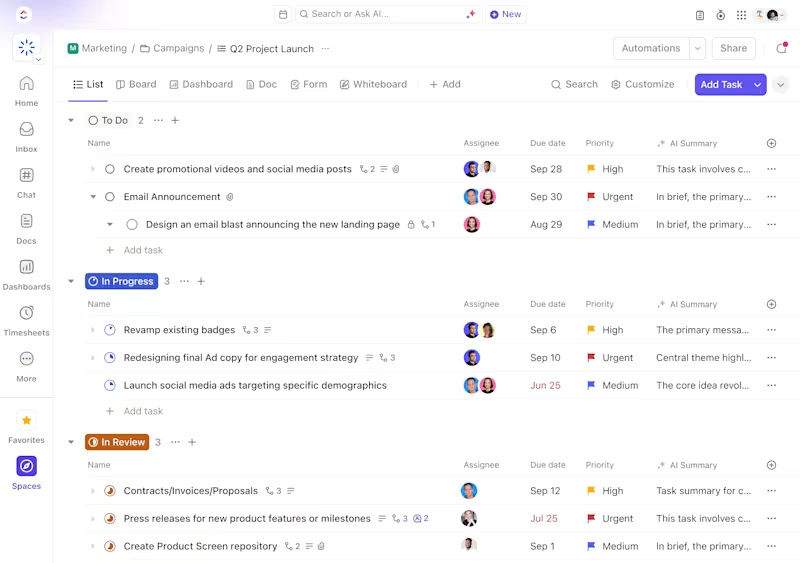The image size is (800, 563).
Task: Open Home in the sidebar
Action: point(27,91)
